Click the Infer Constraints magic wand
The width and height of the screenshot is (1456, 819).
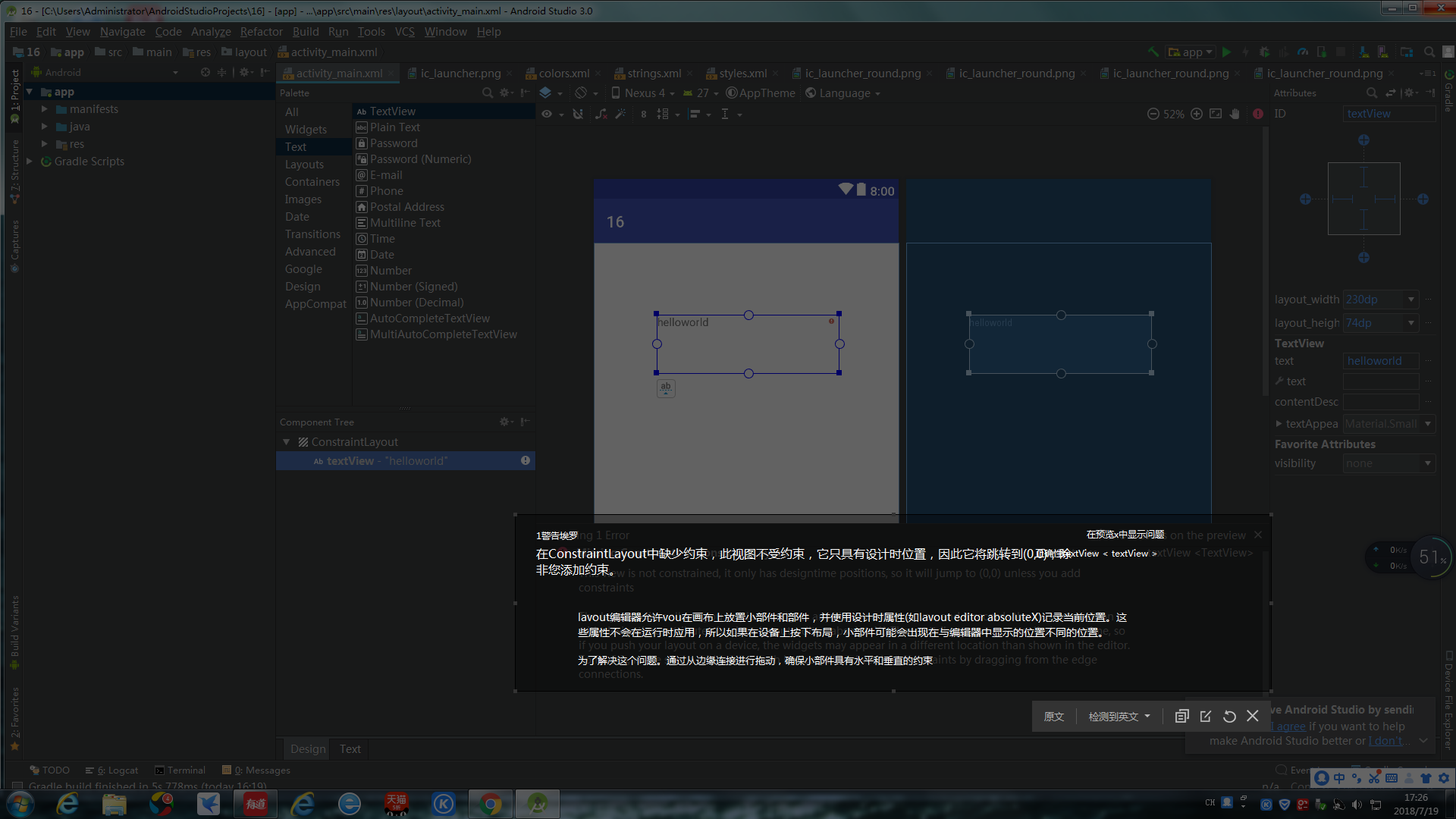tap(620, 114)
